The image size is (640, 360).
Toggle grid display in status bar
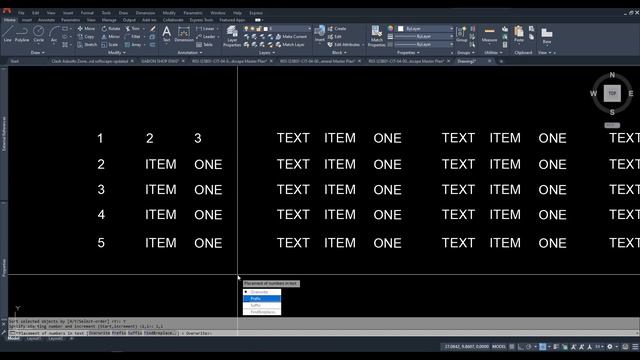coord(512,347)
